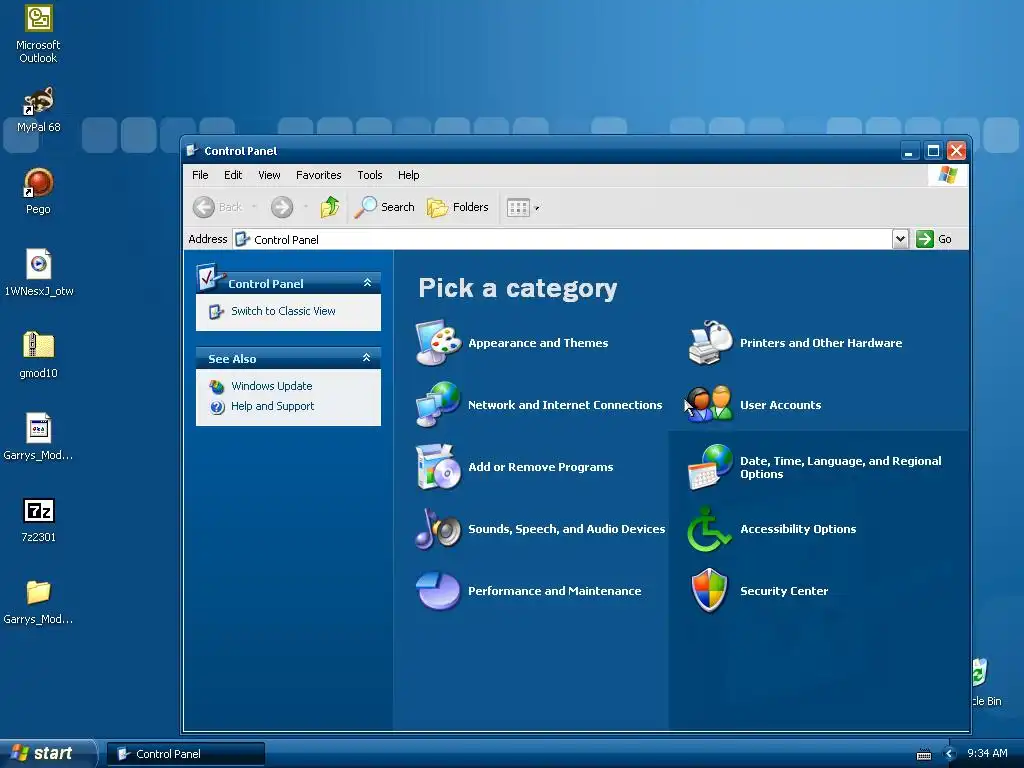Click the 9:34 AM system clock
Screen dimensions: 1024x768
click(x=987, y=754)
